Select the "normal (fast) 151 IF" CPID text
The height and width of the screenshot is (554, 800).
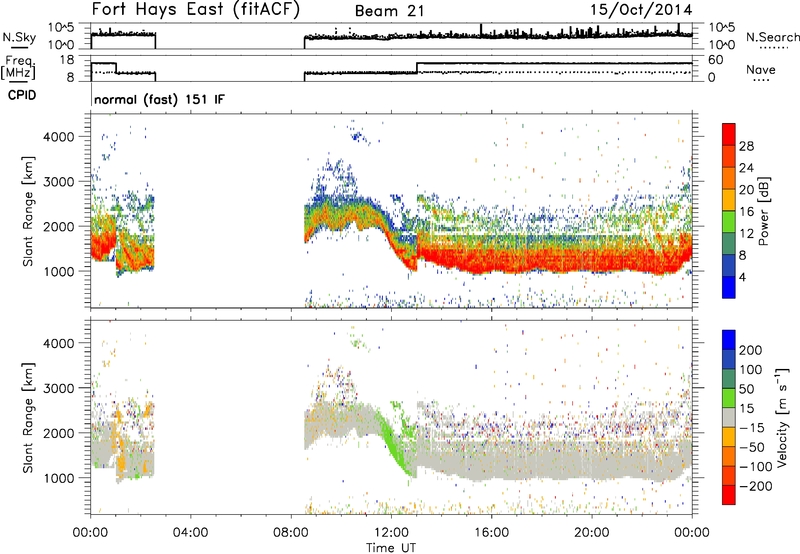point(159,99)
